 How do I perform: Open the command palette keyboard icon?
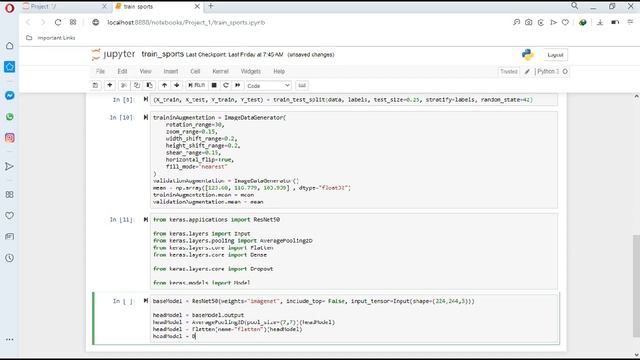tap(302, 85)
